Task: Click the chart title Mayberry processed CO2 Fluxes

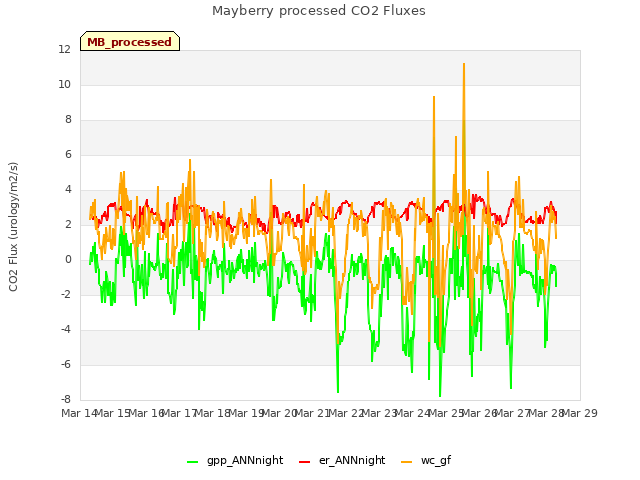Action: point(319,11)
